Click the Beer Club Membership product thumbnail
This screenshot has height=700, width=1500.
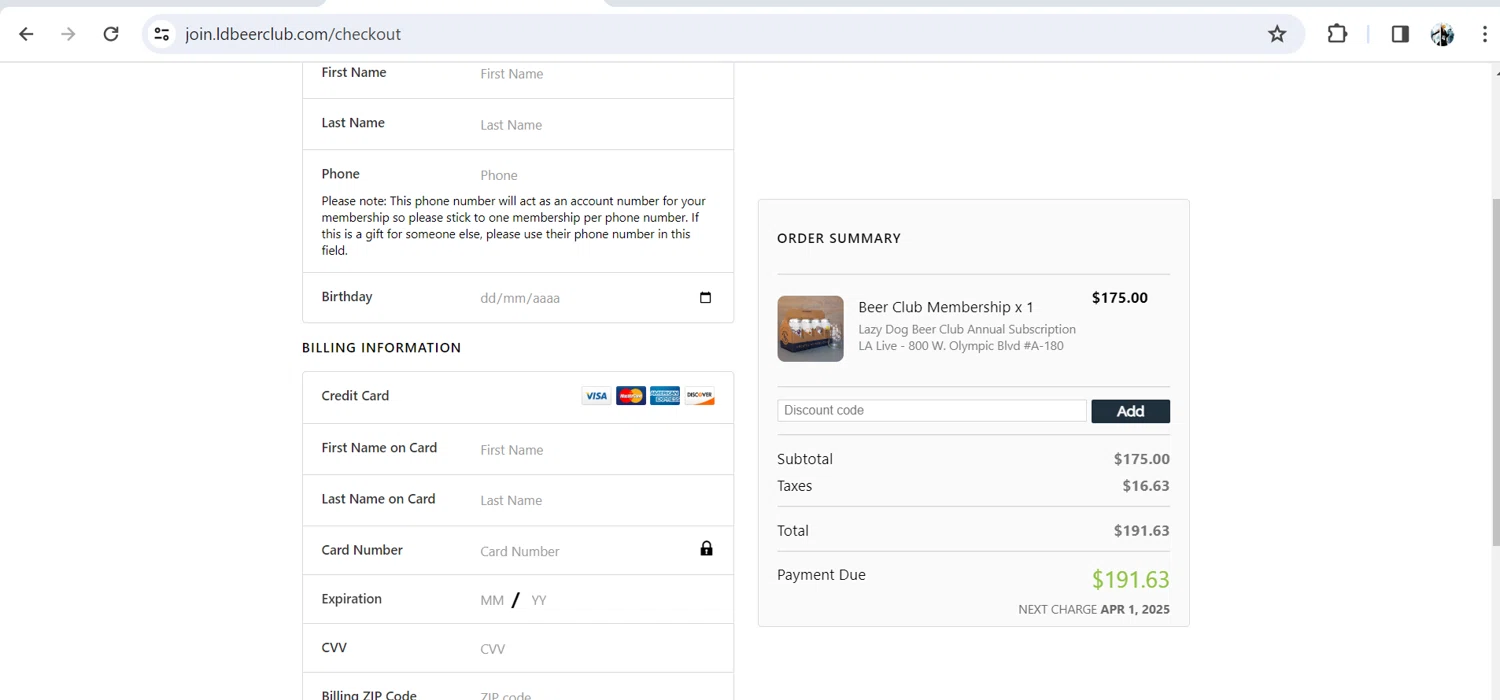810,328
